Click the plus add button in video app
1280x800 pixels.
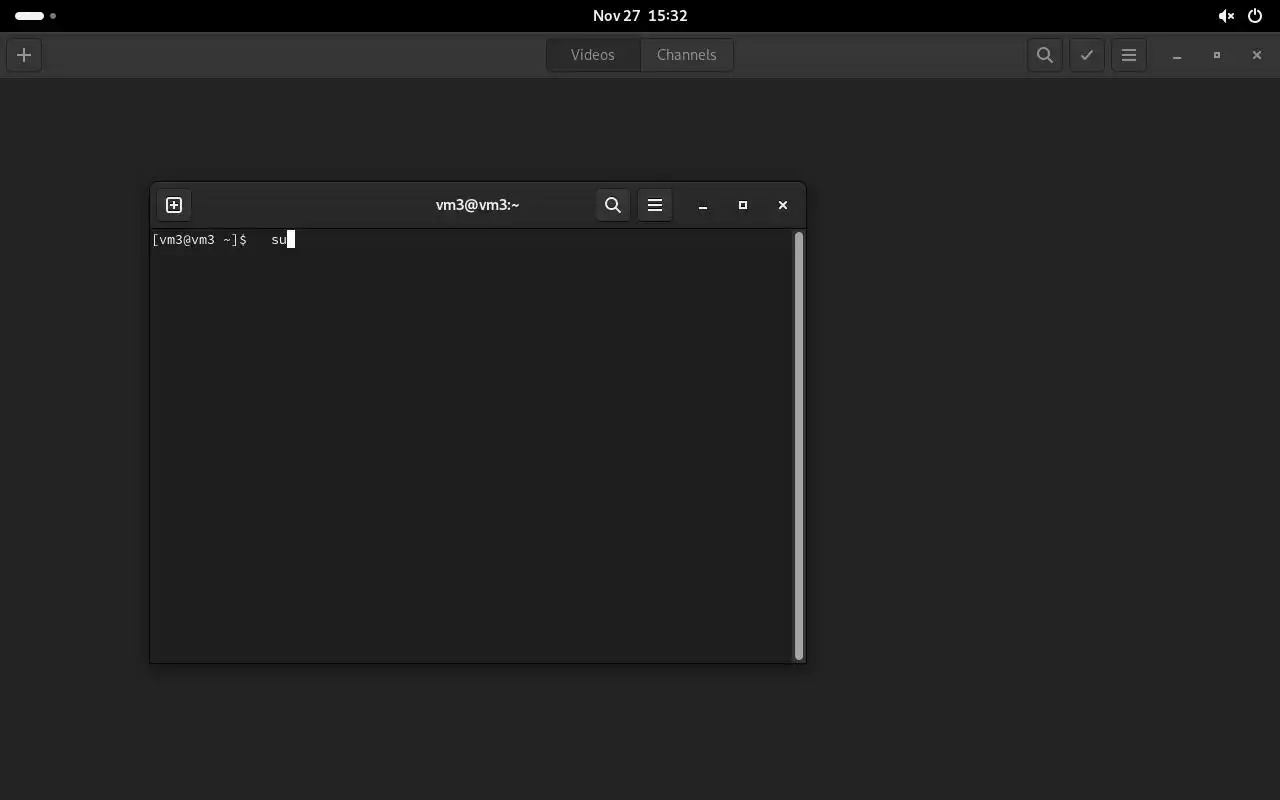(x=24, y=55)
